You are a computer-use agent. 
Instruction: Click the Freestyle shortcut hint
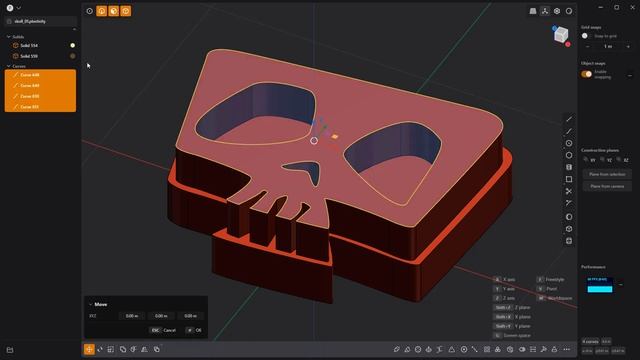pyautogui.click(x=550, y=280)
